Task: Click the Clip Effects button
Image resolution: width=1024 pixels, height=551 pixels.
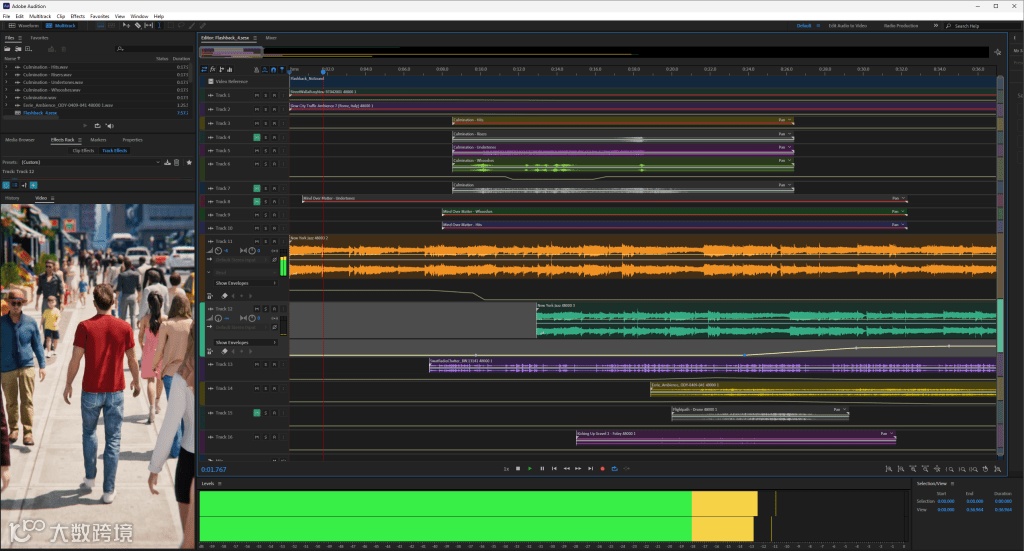Action: click(83, 150)
